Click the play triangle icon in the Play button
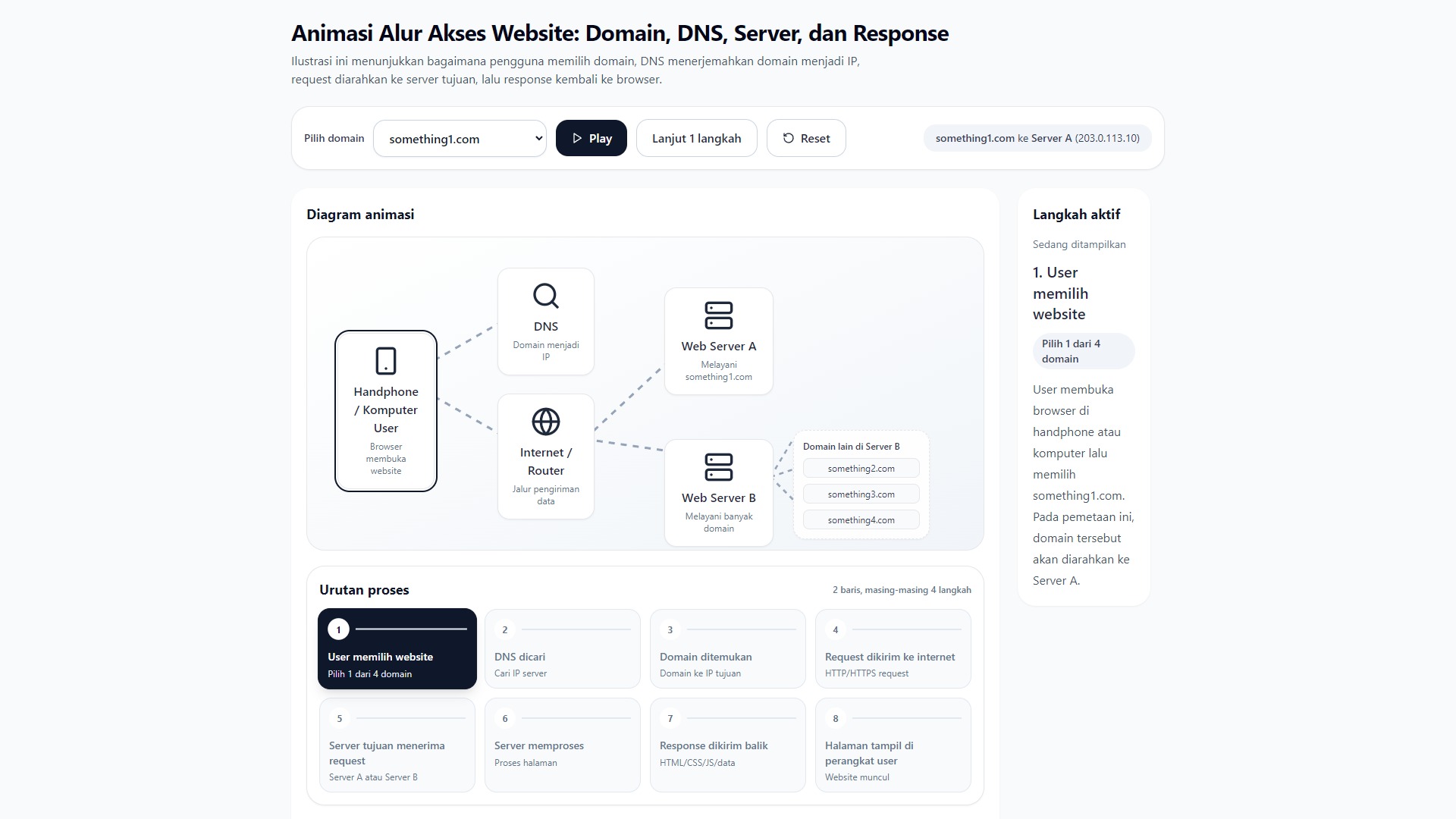 (577, 138)
